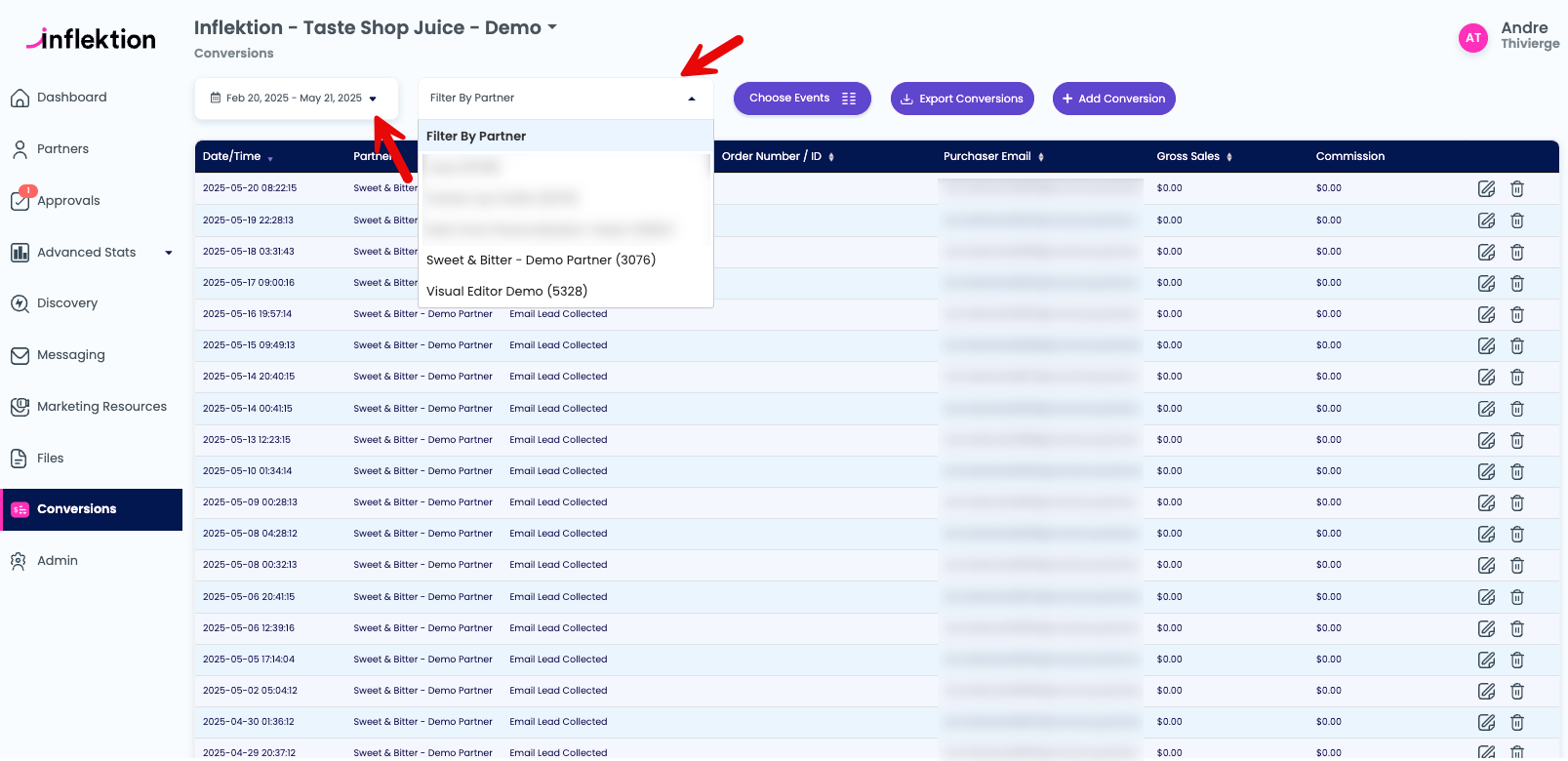Click the Commission column header
The image size is (1568, 761).
tap(1349, 156)
